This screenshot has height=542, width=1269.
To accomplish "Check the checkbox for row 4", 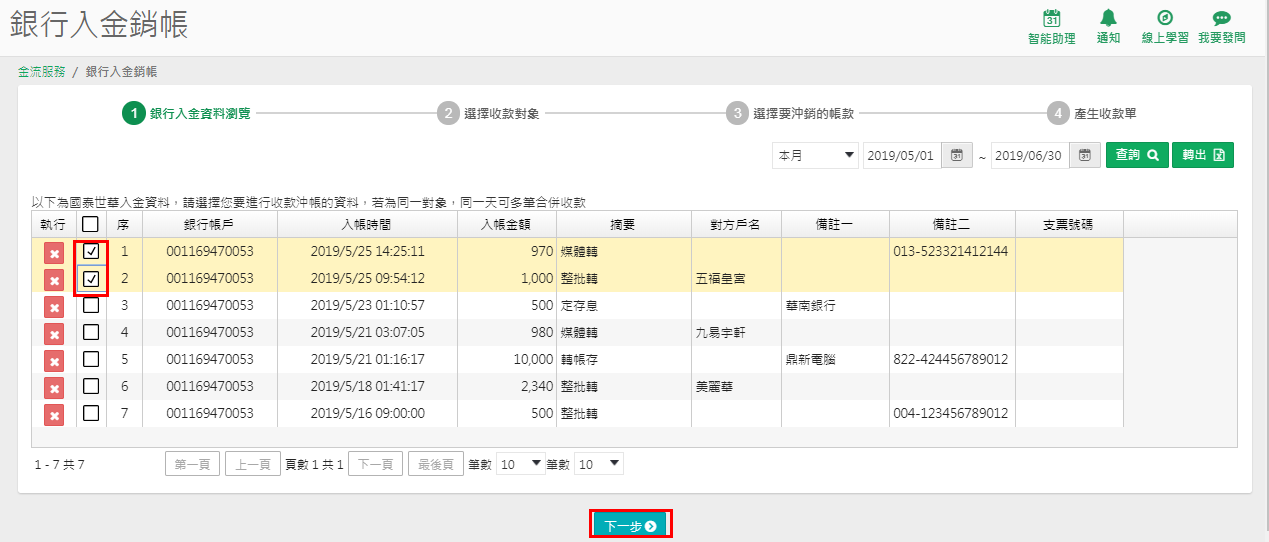I will [91, 331].
